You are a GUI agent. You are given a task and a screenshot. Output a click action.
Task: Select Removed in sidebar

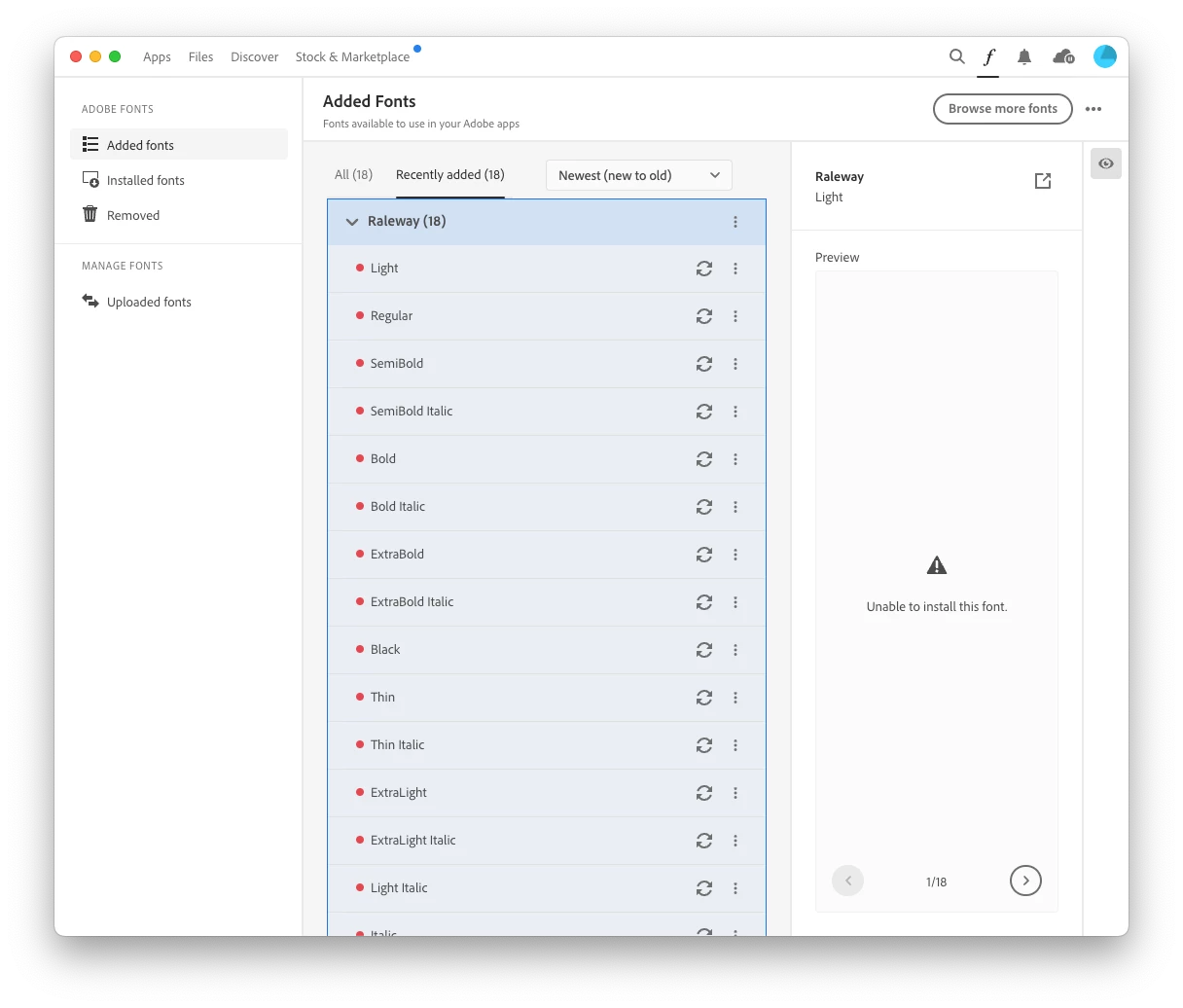(179, 215)
